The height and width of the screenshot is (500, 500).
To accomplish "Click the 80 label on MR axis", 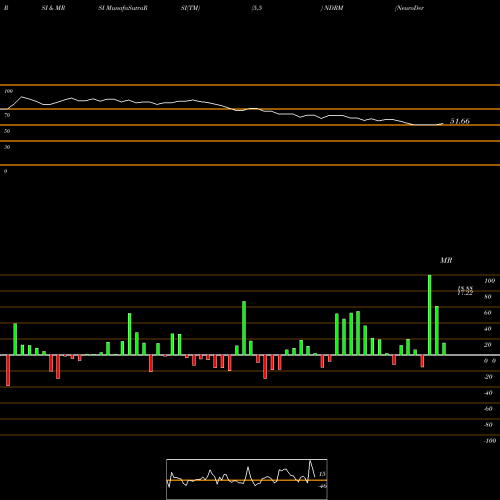I will click(x=488, y=297).
